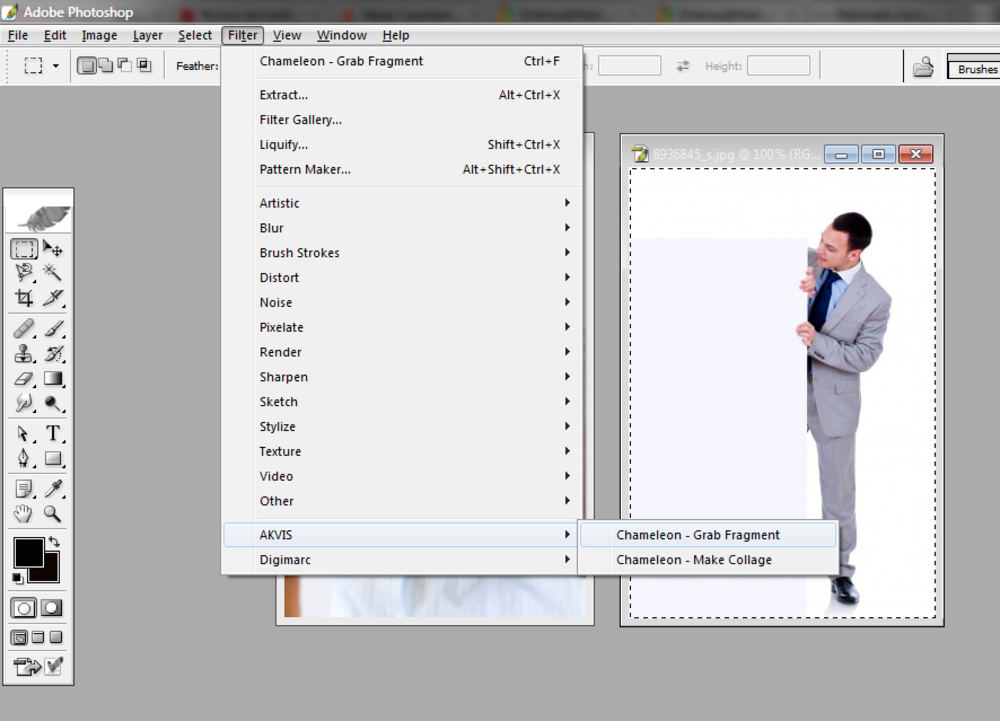Swap the Width and Height values
Screen dimensions: 1000x721
pos(683,66)
